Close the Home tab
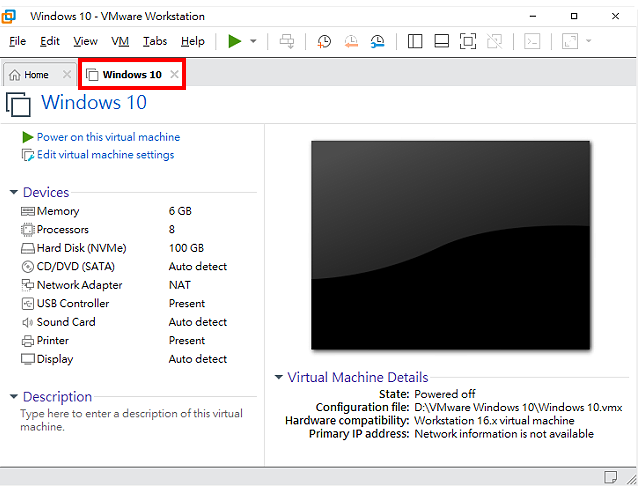The image size is (642, 488). tap(67, 75)
